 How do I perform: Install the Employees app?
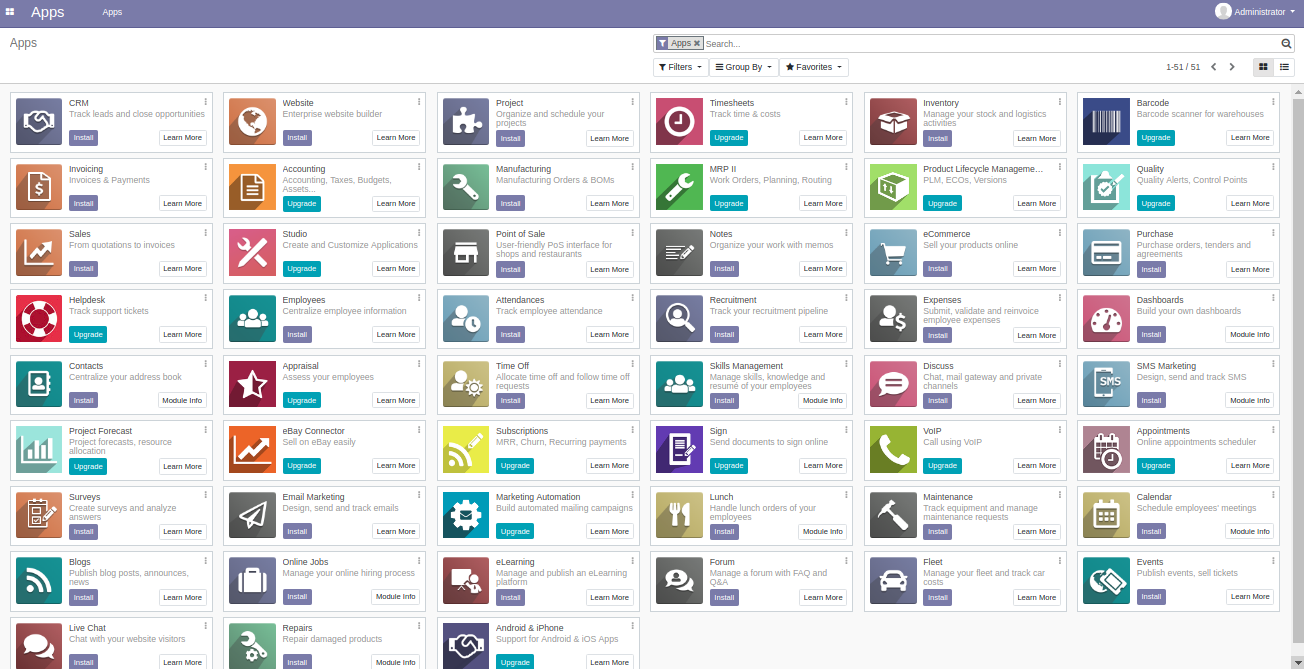(x=297, y=334)
